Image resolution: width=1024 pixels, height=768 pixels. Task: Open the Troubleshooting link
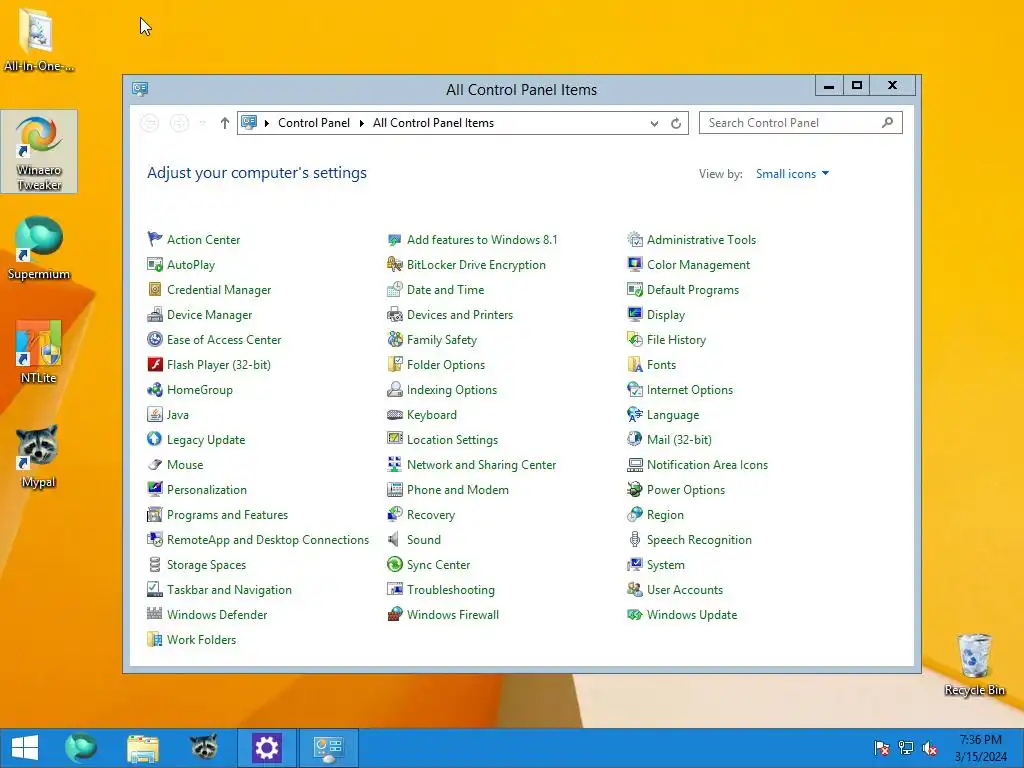[451, 590]
